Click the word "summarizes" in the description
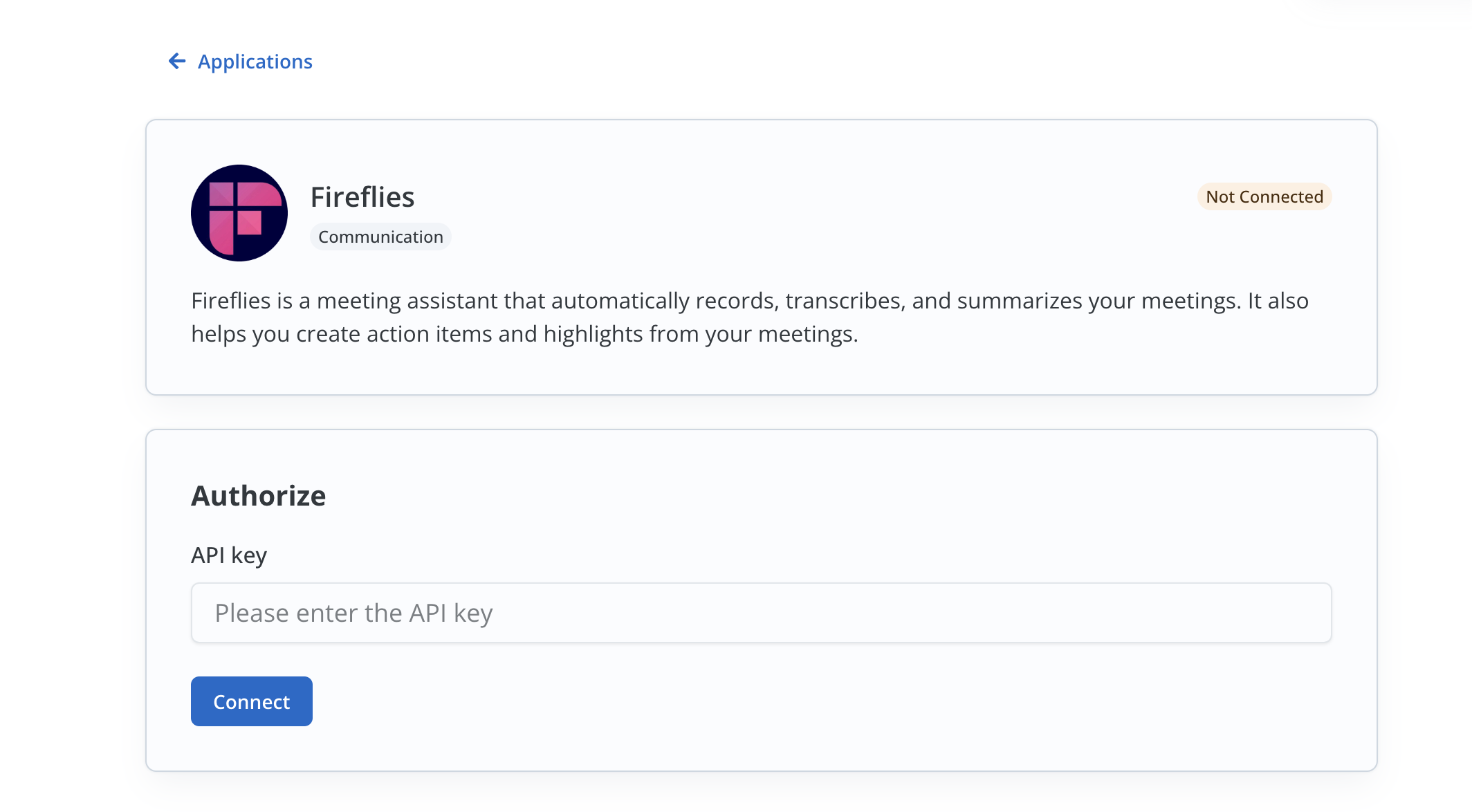 coord(1019,301)
